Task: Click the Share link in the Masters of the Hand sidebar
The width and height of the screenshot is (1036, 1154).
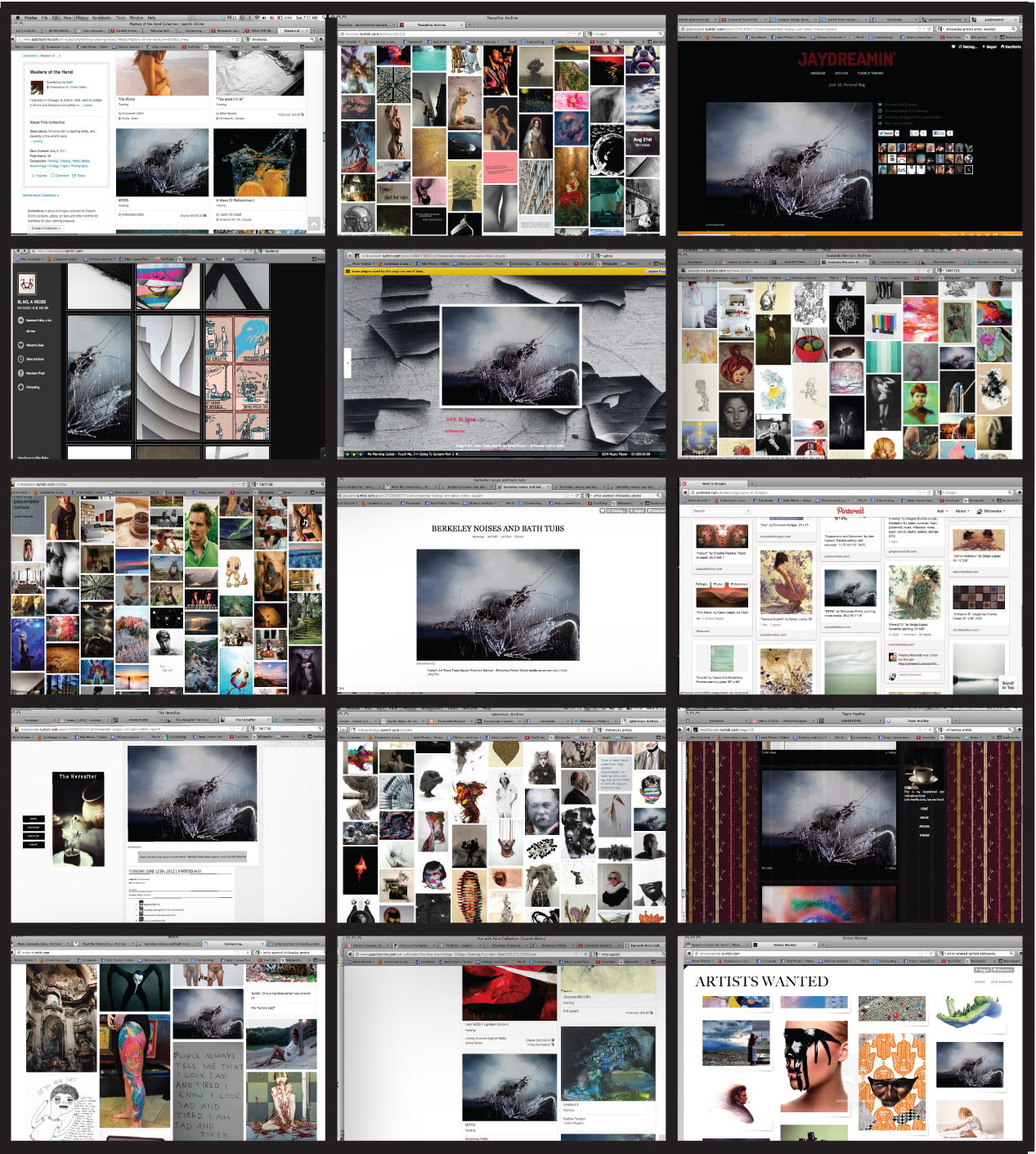Action: point(79,176)
